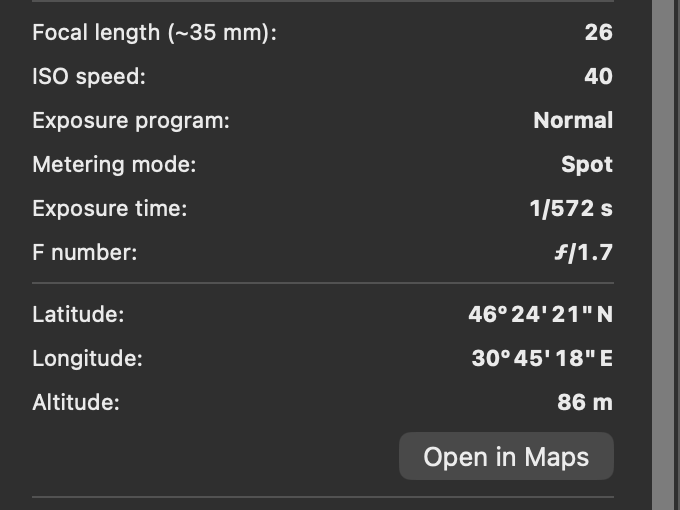Click the Metering mode label
The width and height of the screenshot is (680, 510).
click(114, 164)
